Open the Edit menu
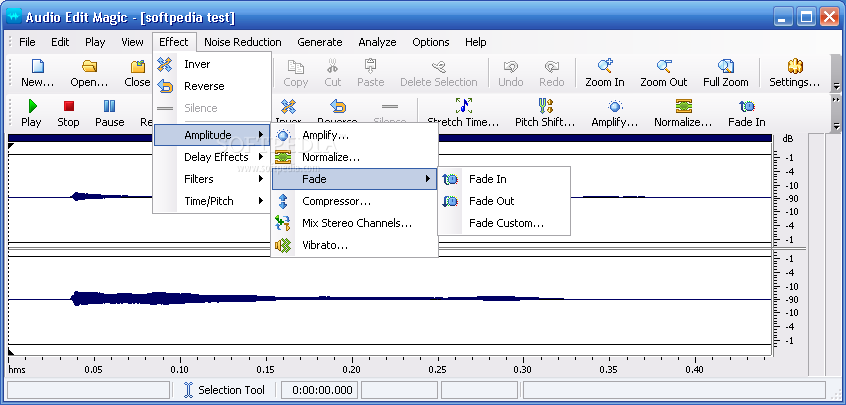Viewport: 846px width, 405px height. point(60,42)
